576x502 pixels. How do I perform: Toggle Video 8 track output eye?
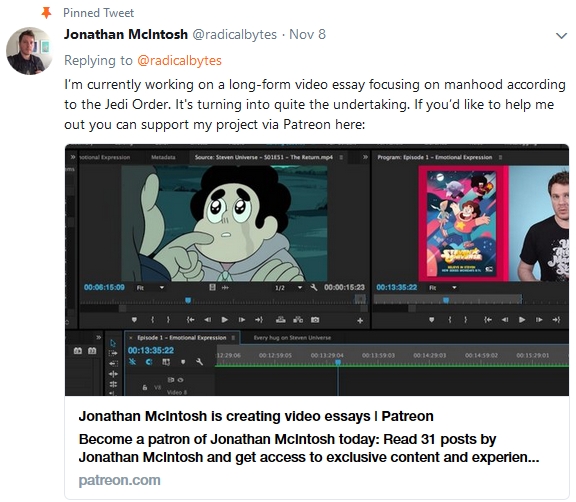(180, 380)
